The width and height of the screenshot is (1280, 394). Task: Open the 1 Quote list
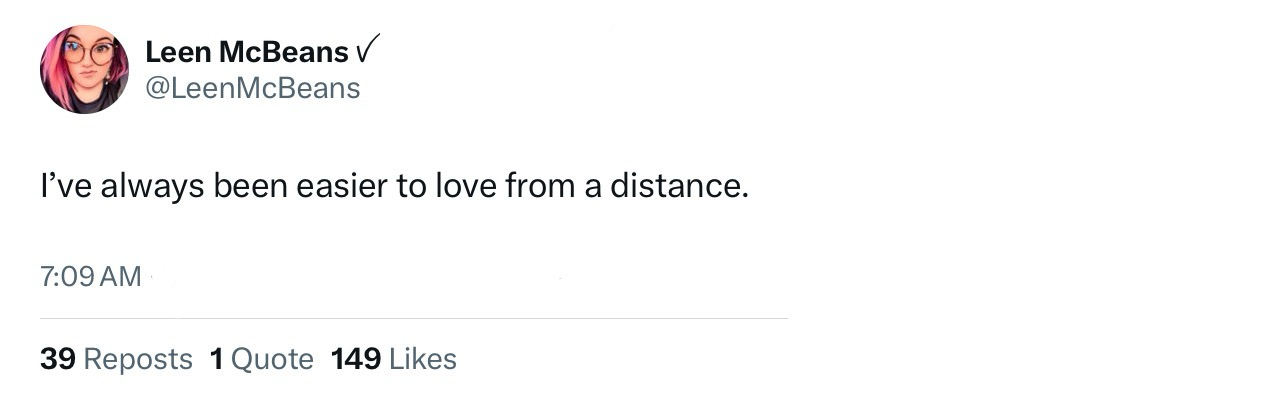click(262, 359)
